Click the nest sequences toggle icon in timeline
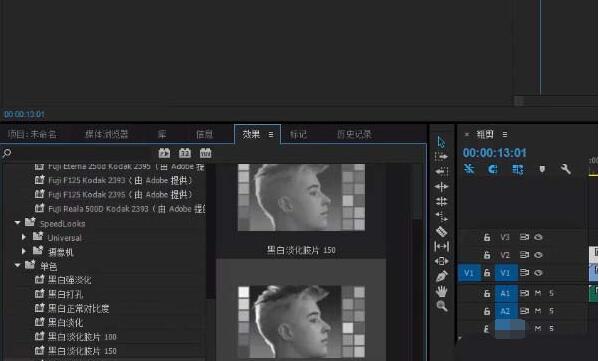This screenshot has width=599, height=361. click(x=469, y=169)
